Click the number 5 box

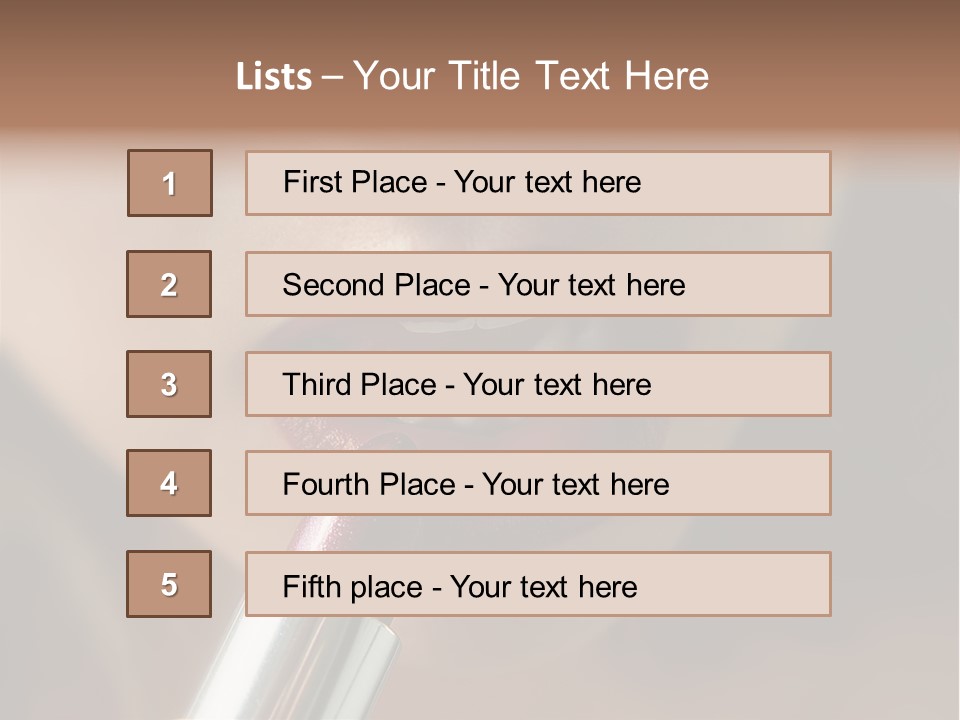click(x=169, y=584)
